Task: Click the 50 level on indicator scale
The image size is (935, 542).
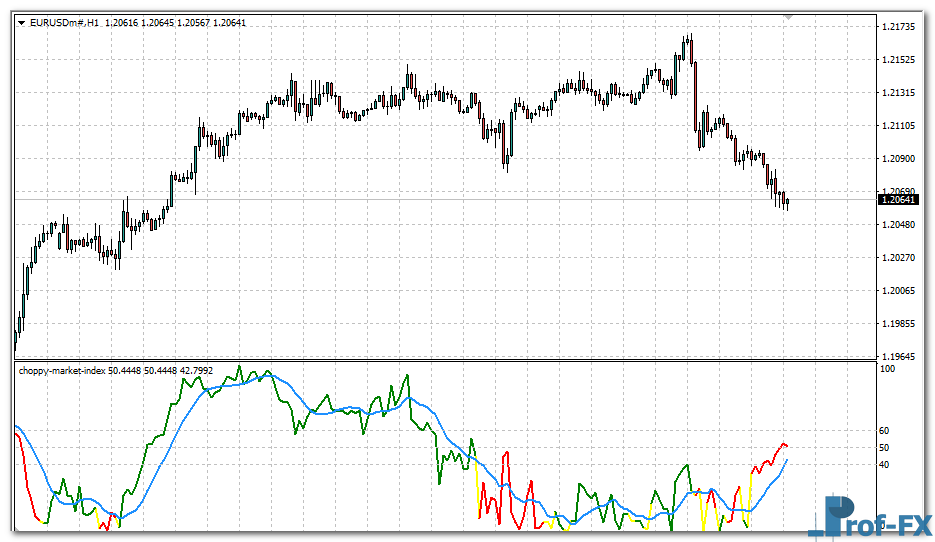Action: 884,447
